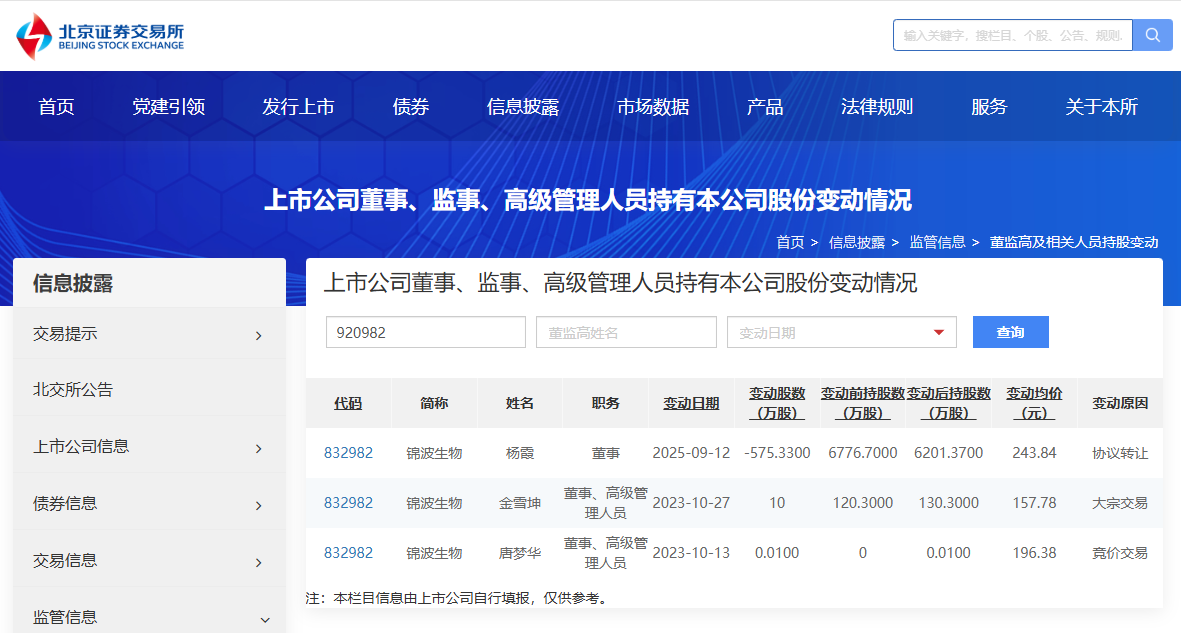Click the 首页 breadcrumb link
Viewport: 1181px width, 633px height.
[789, 242]
